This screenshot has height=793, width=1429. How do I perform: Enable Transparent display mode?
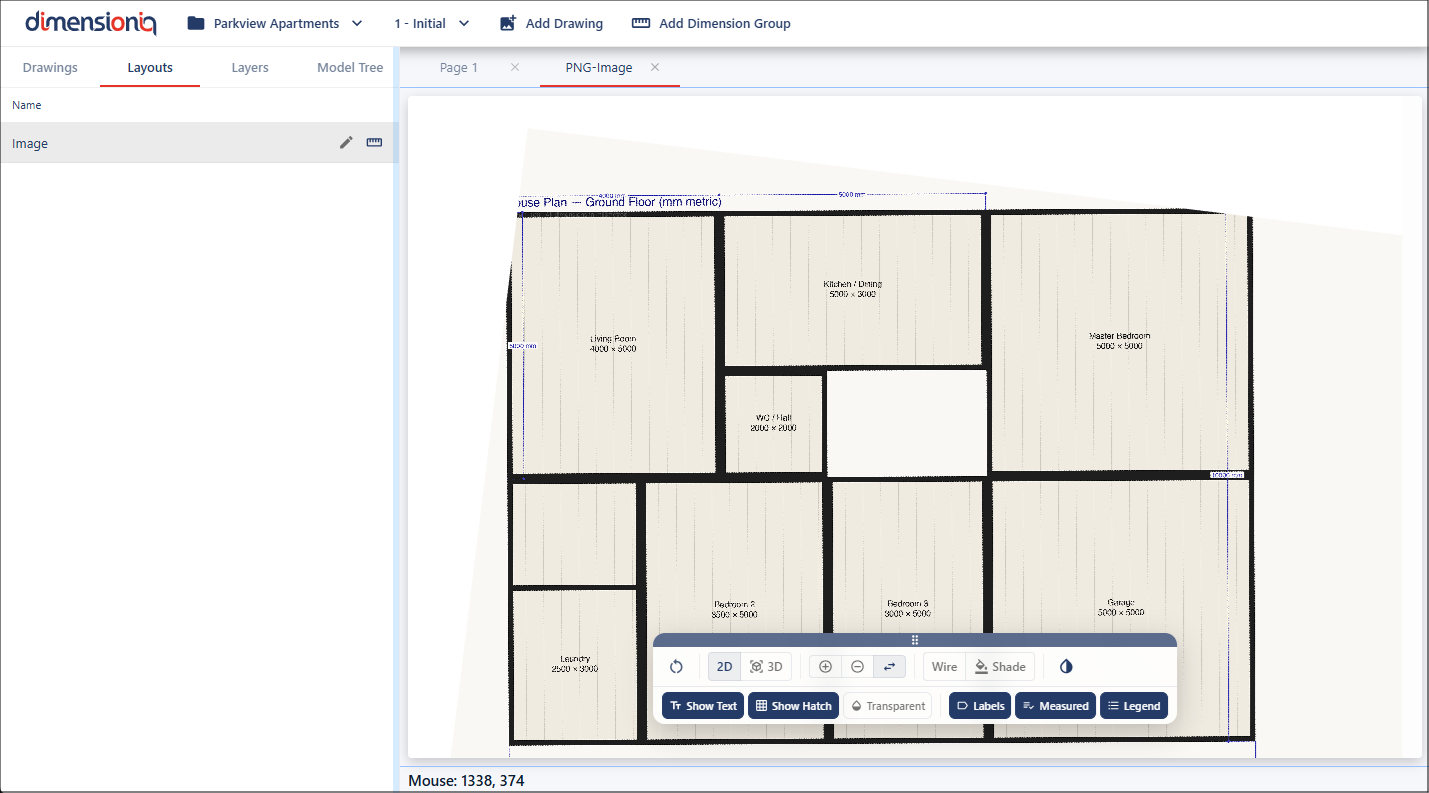coord(887,706)
